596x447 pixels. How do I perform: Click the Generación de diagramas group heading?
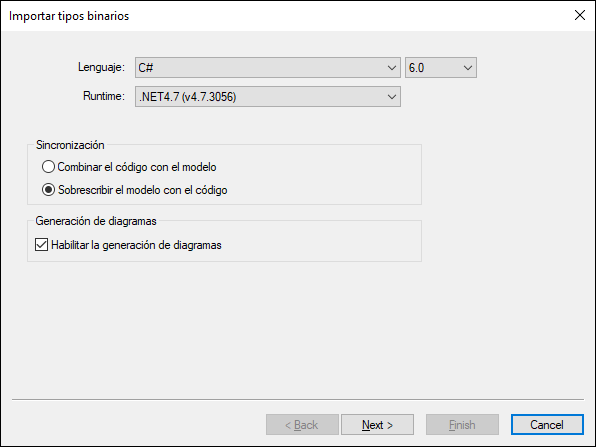[x=96, y=221]
